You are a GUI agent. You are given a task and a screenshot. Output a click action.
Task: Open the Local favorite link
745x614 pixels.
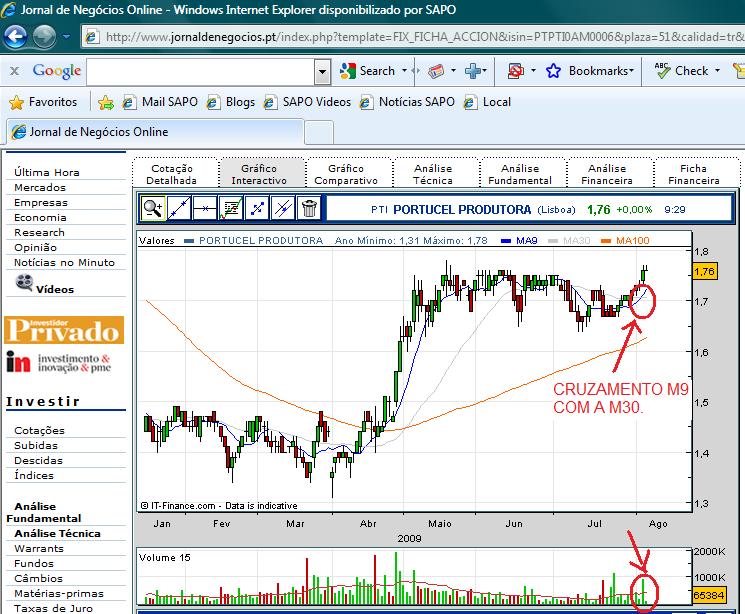click(x=487, y=102)
